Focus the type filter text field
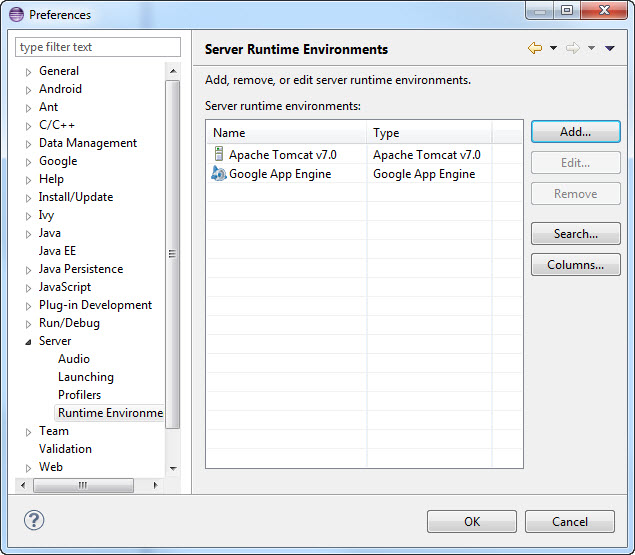The image size is (635, 555). pos(98,47)
